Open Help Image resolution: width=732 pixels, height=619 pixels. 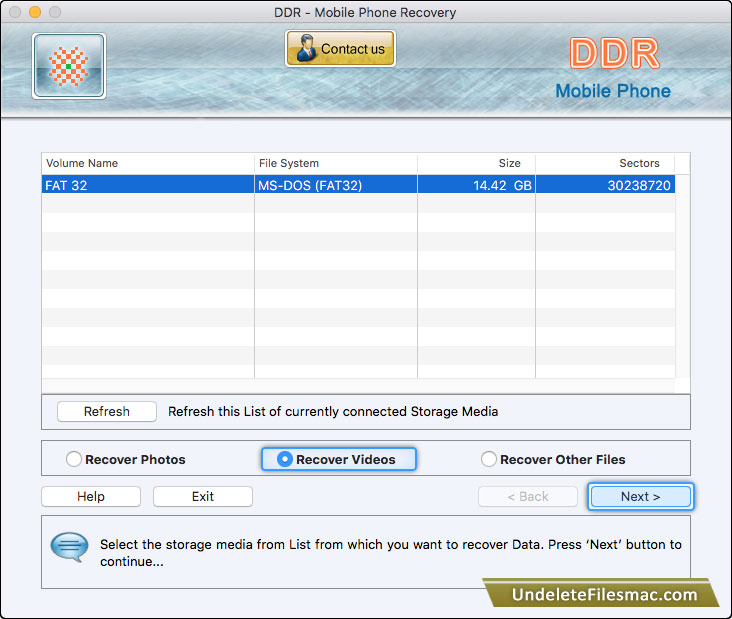click(91, 496)
